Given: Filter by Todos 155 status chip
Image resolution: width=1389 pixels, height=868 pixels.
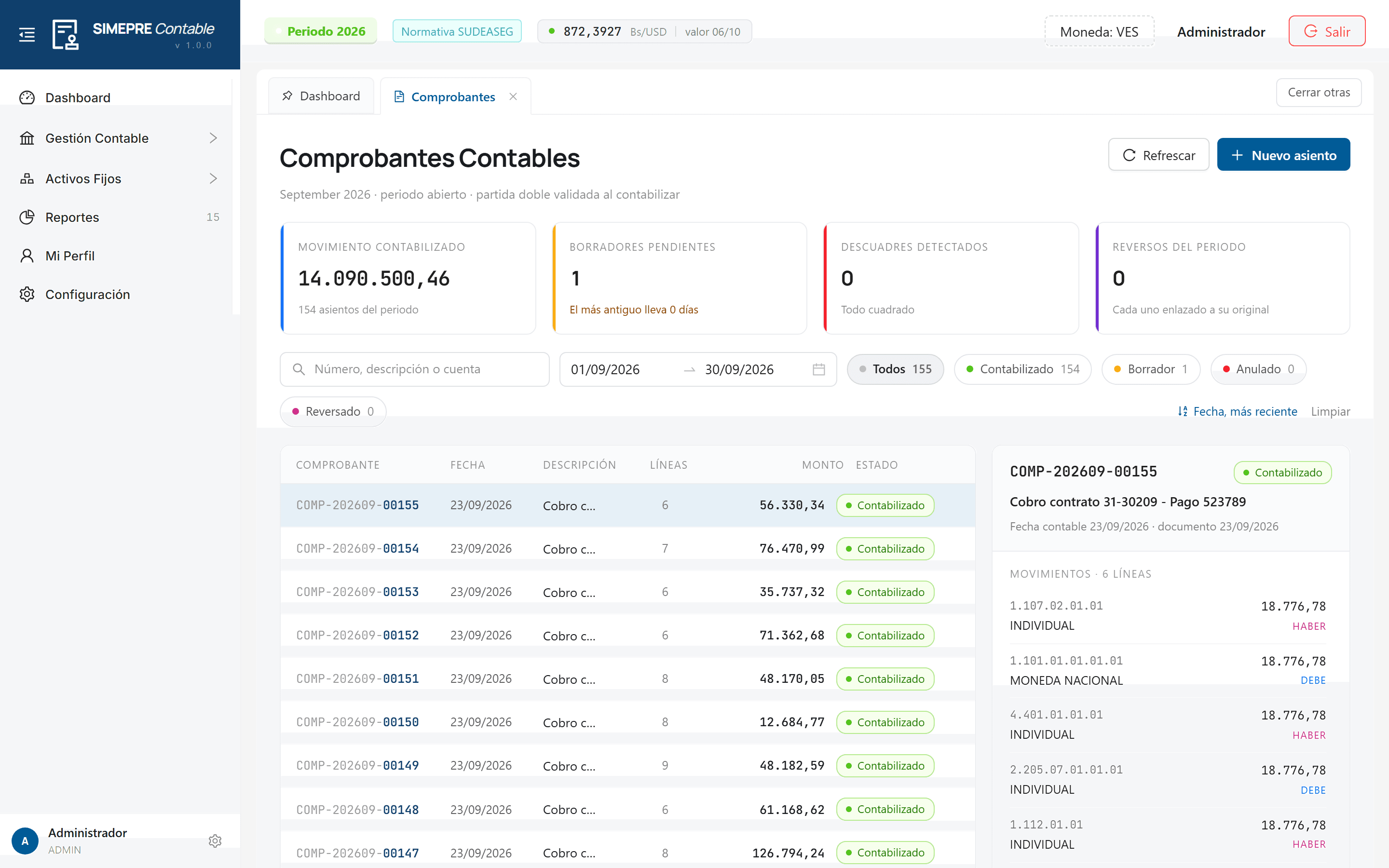Looking at the screenshot, I should [896, 369].
